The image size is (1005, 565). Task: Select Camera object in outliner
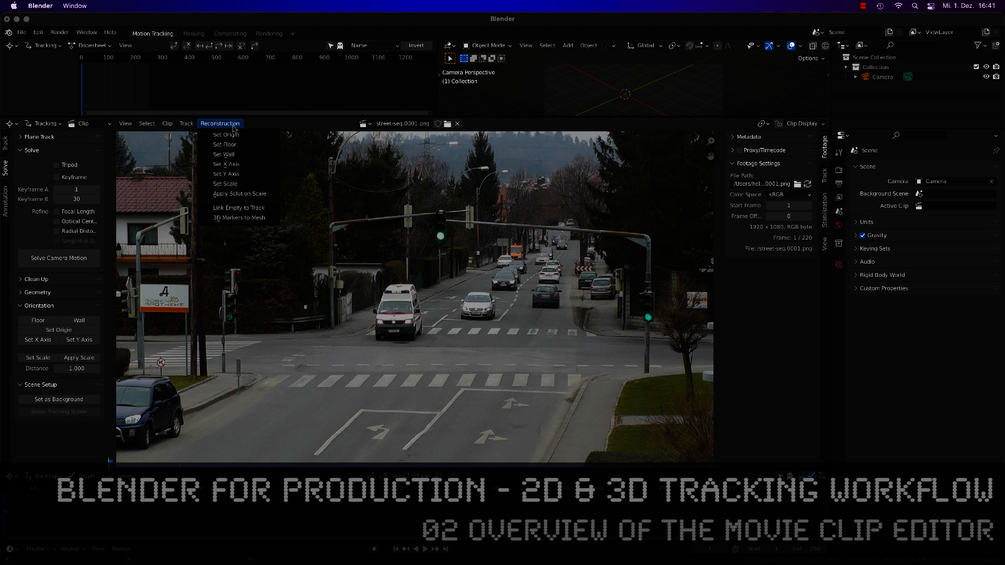(882, 76)
